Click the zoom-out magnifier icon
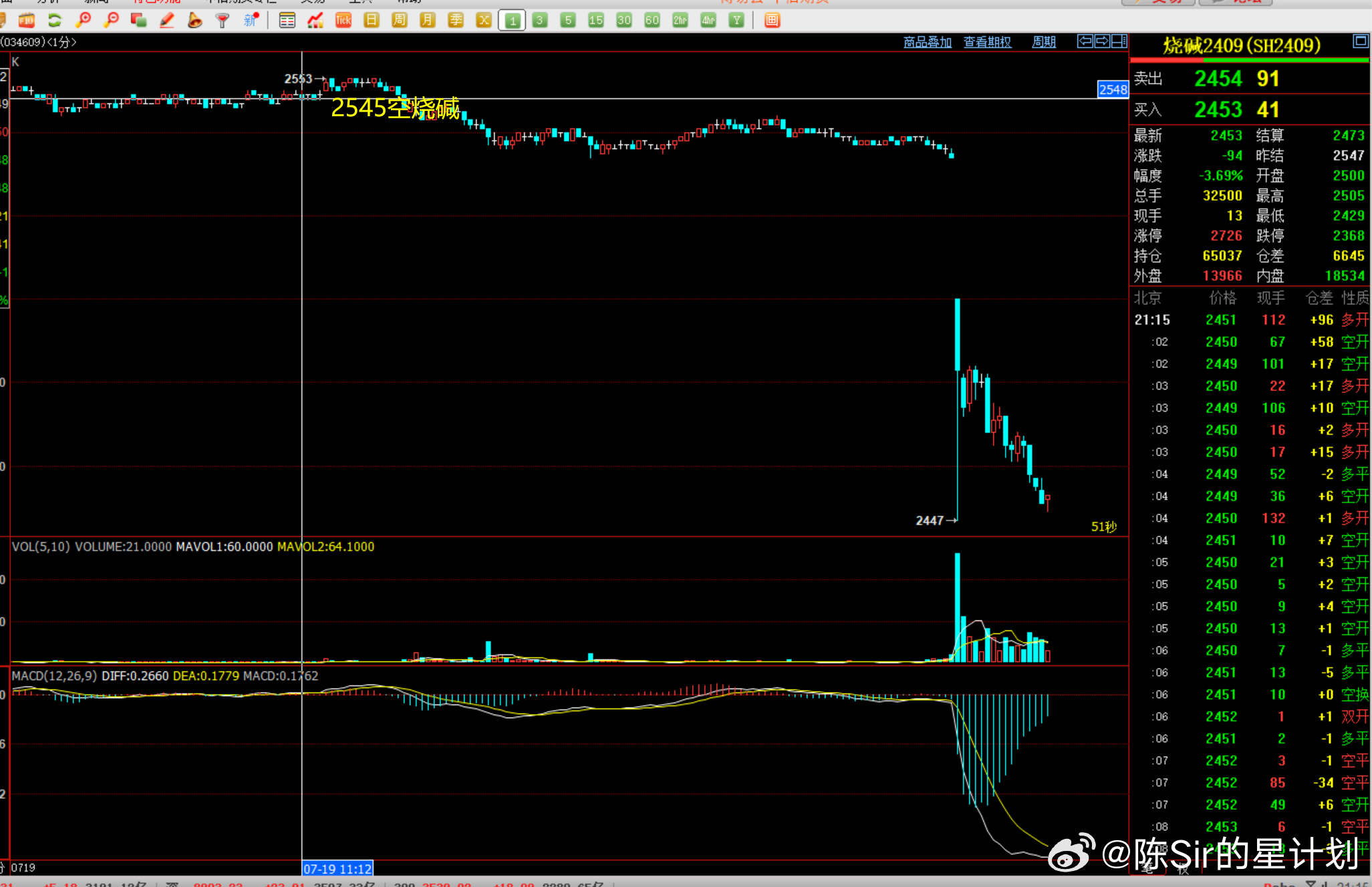1372x887 pixels. pos(111,21)
